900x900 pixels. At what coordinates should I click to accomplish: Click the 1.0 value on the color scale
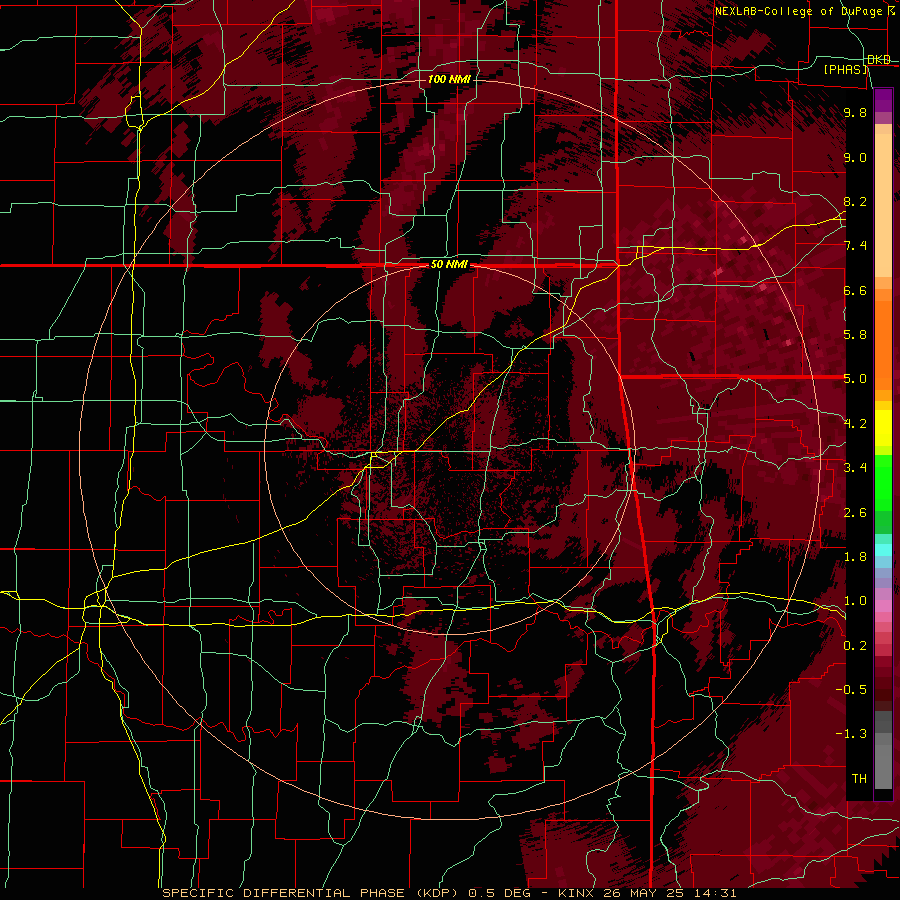click(x=855, y=601)
